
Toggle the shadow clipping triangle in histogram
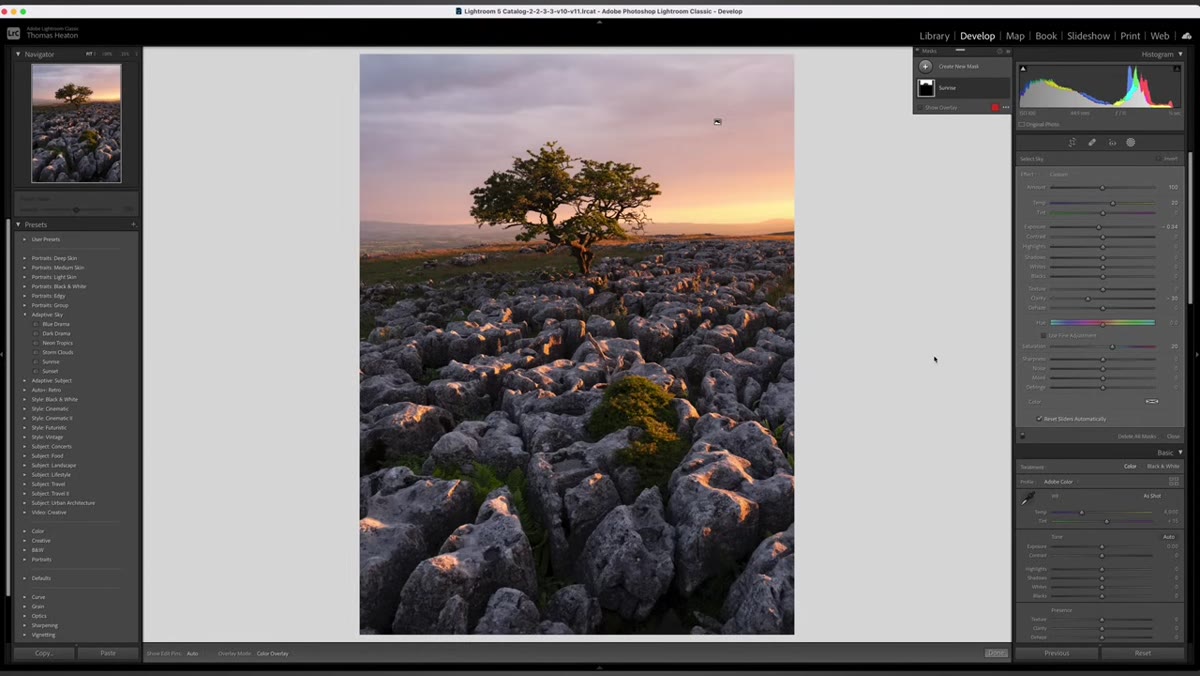pos(1022,67)
